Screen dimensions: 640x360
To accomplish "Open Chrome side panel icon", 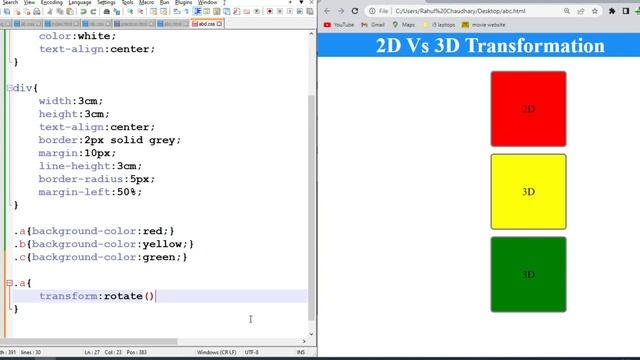I will (x=626, y=11).
